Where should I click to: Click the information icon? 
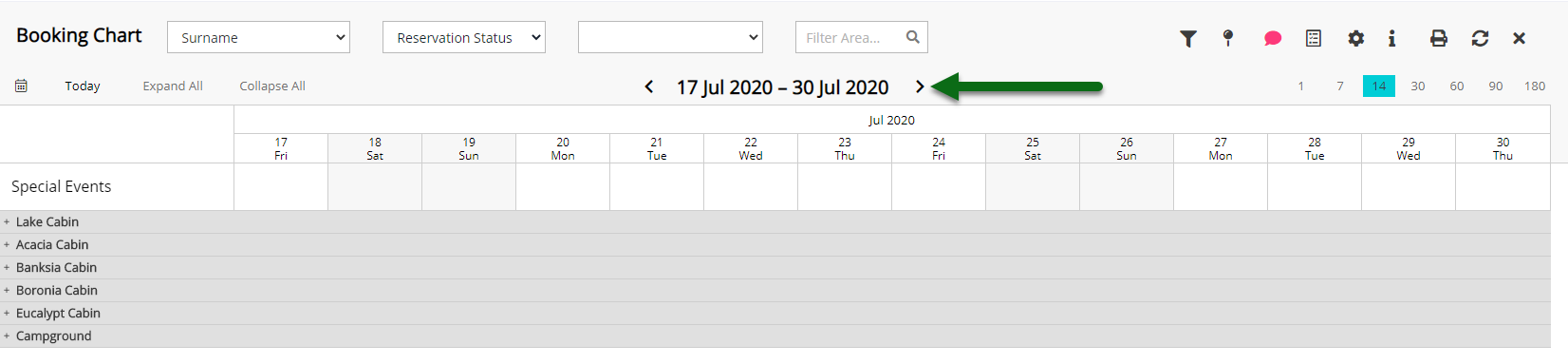(x=1391, y=38)
